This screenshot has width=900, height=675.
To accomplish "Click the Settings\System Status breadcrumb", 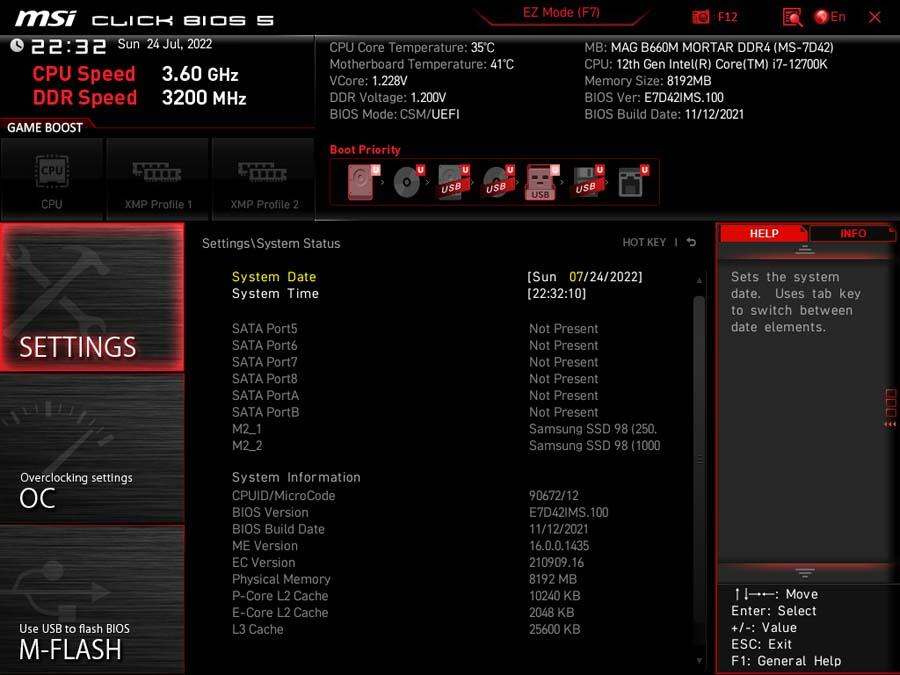I will click(x=271, y=243).
